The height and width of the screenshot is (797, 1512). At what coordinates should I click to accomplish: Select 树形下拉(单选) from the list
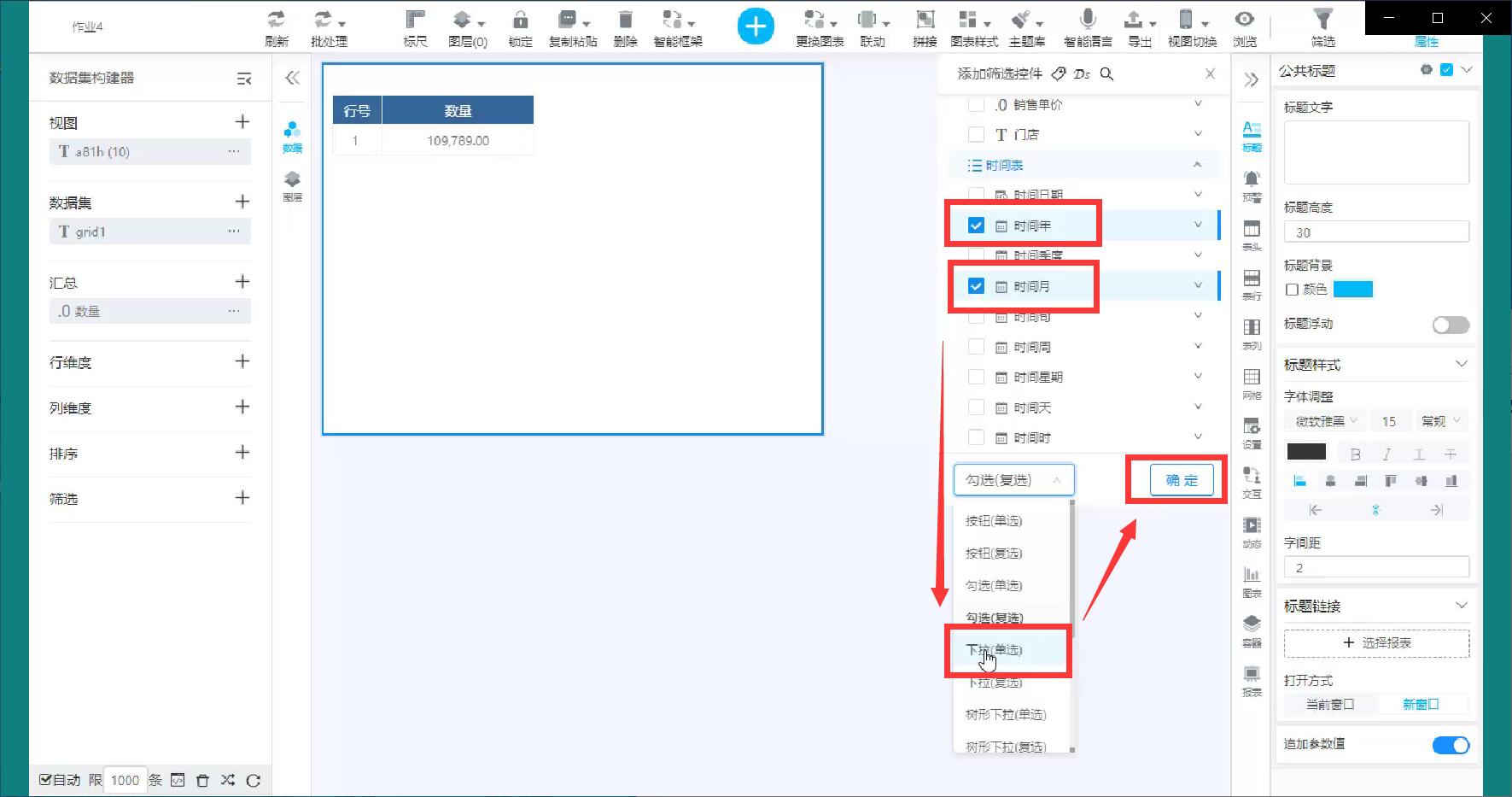pyautogui.click(x=1011, y=715)
